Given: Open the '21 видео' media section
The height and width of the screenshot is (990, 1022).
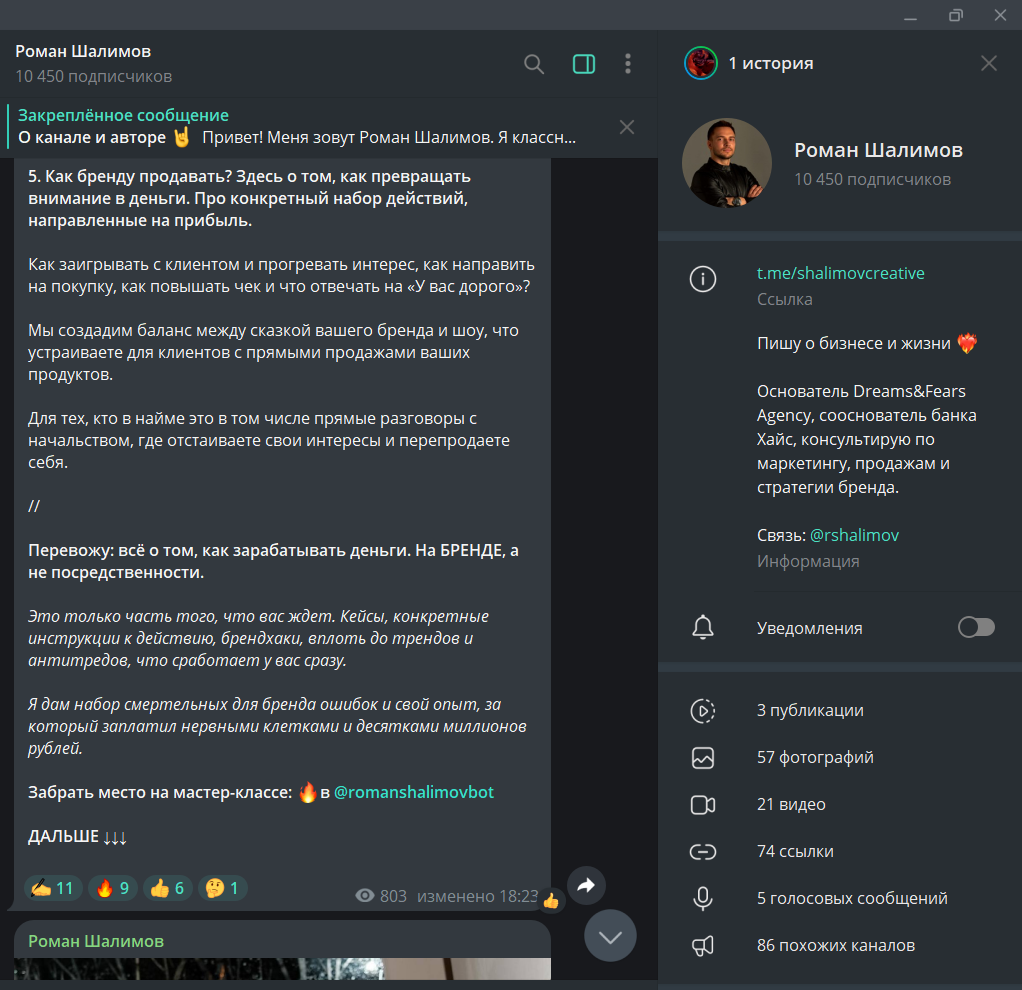Looking at the screenshot, I should 791,804.
